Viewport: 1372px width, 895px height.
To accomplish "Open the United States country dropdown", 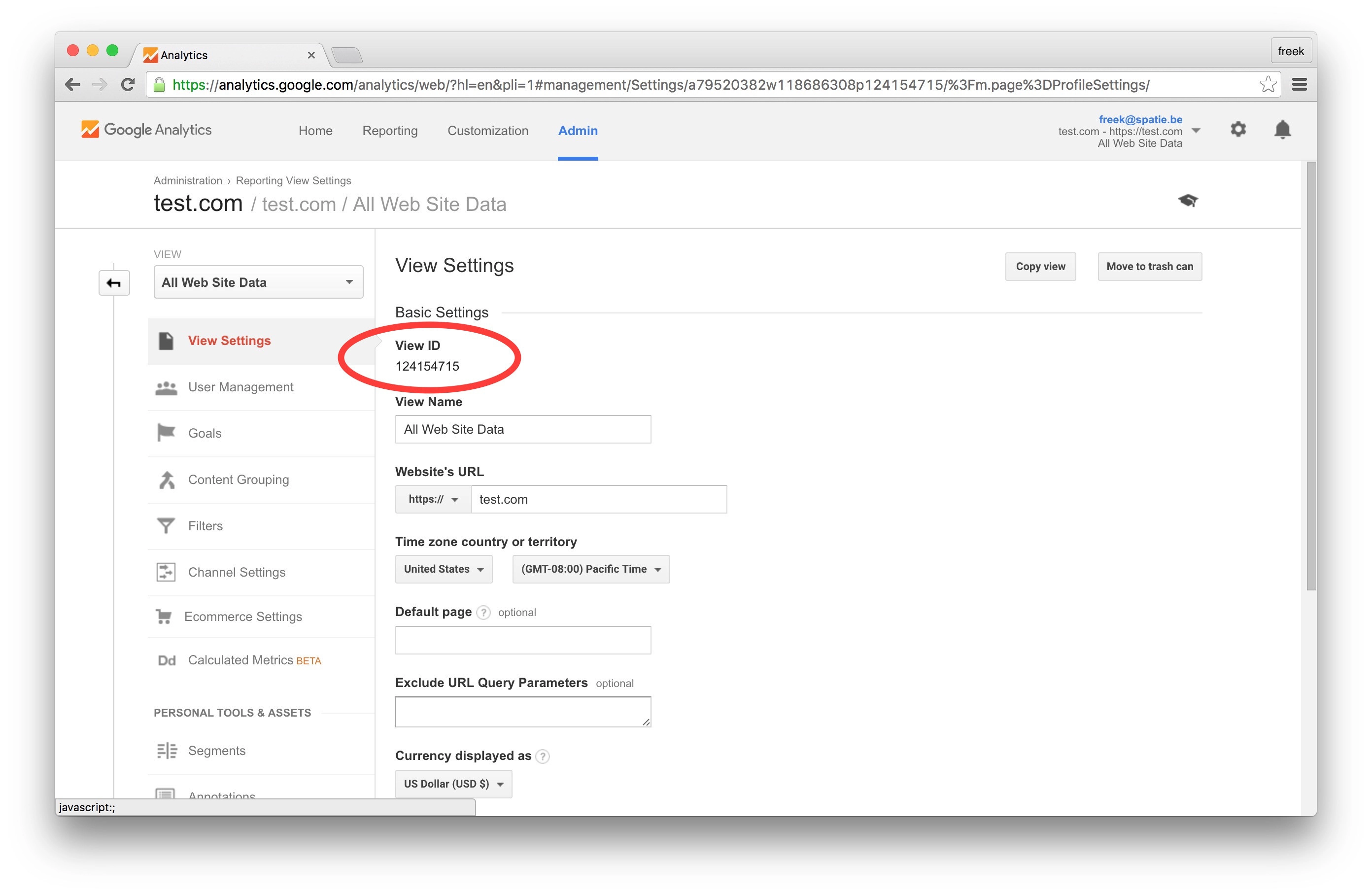I will [444, 569].
